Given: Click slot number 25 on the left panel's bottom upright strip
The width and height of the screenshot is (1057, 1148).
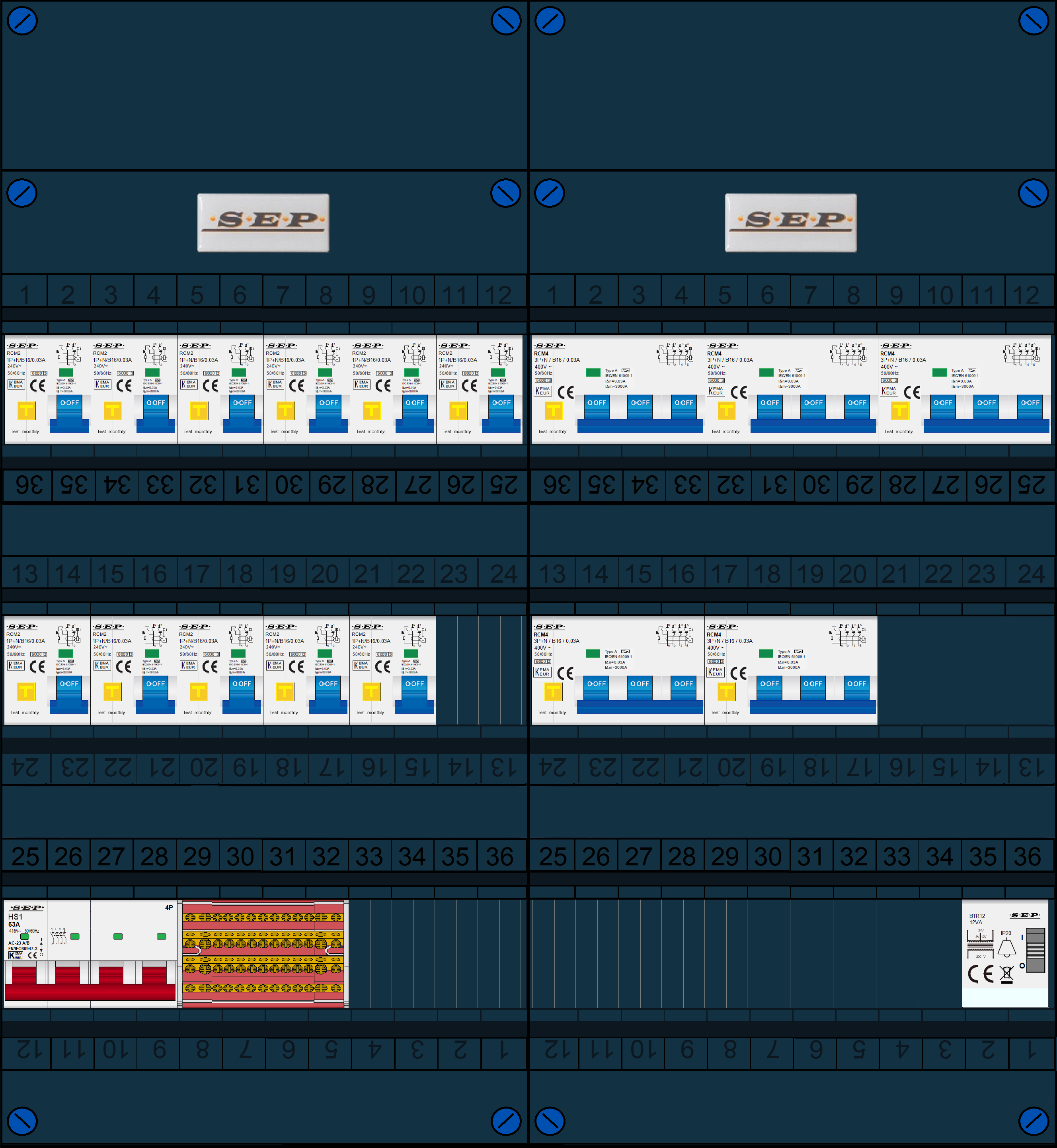Looking at the screenshot, I should 25,856.
